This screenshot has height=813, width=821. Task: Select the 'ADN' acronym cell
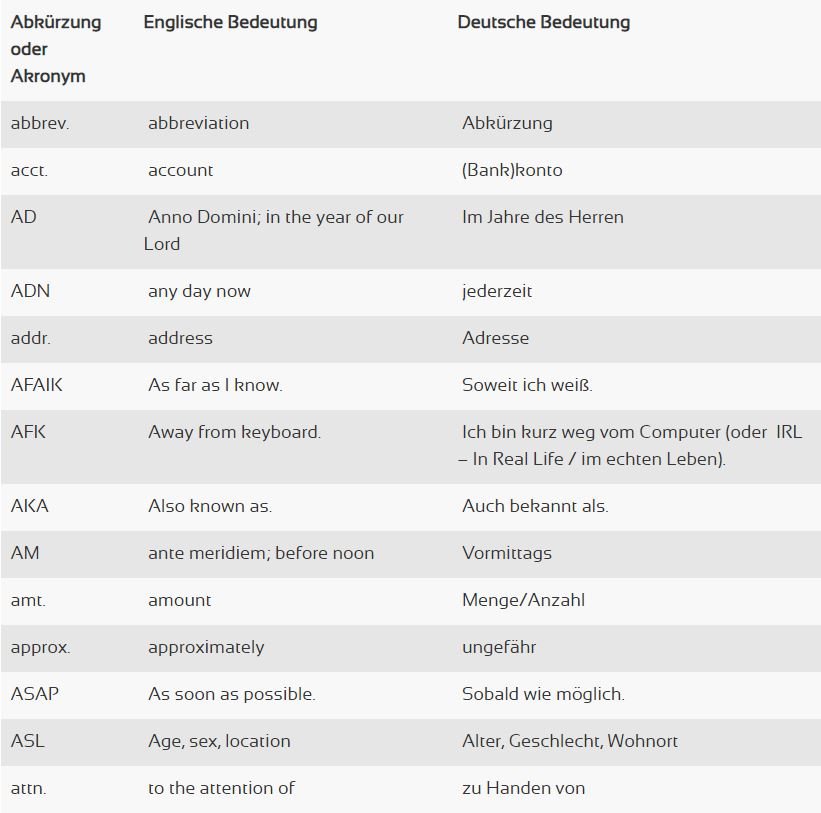click(x=30, y=291)
